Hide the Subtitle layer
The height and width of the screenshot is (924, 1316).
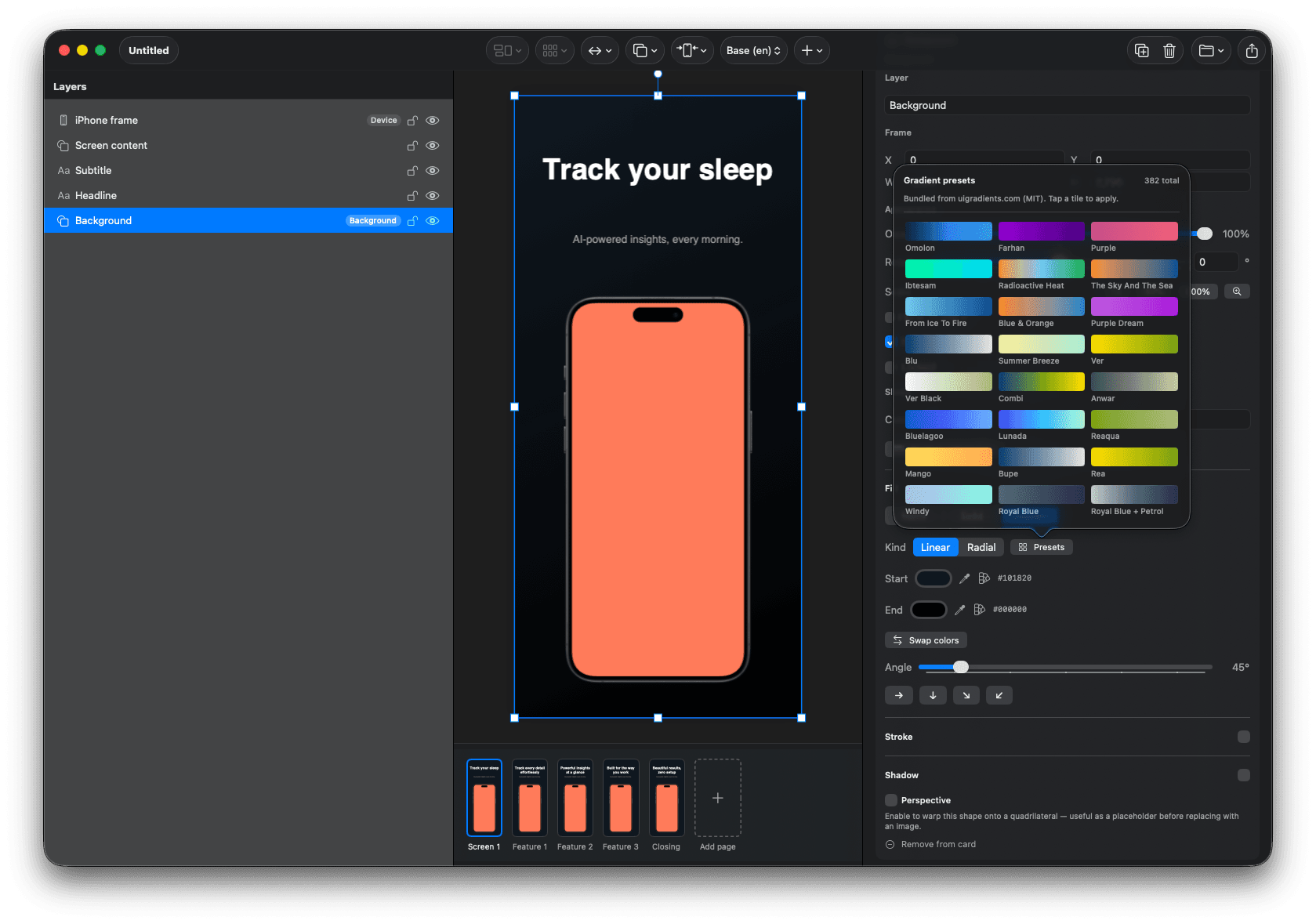[432, 171]
